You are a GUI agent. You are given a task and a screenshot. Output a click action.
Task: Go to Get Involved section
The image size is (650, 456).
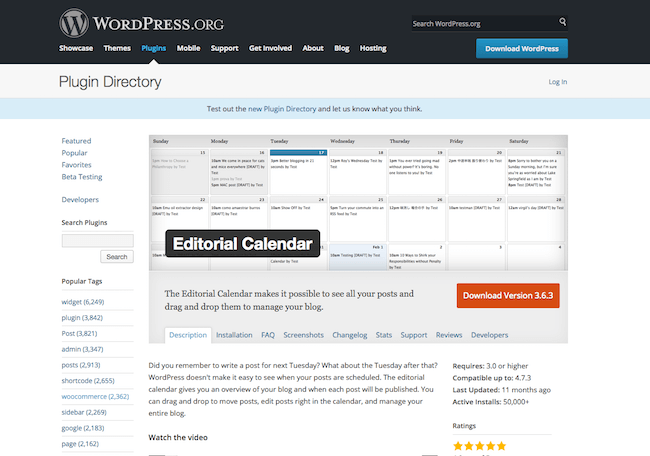click(x=270, y=48)
